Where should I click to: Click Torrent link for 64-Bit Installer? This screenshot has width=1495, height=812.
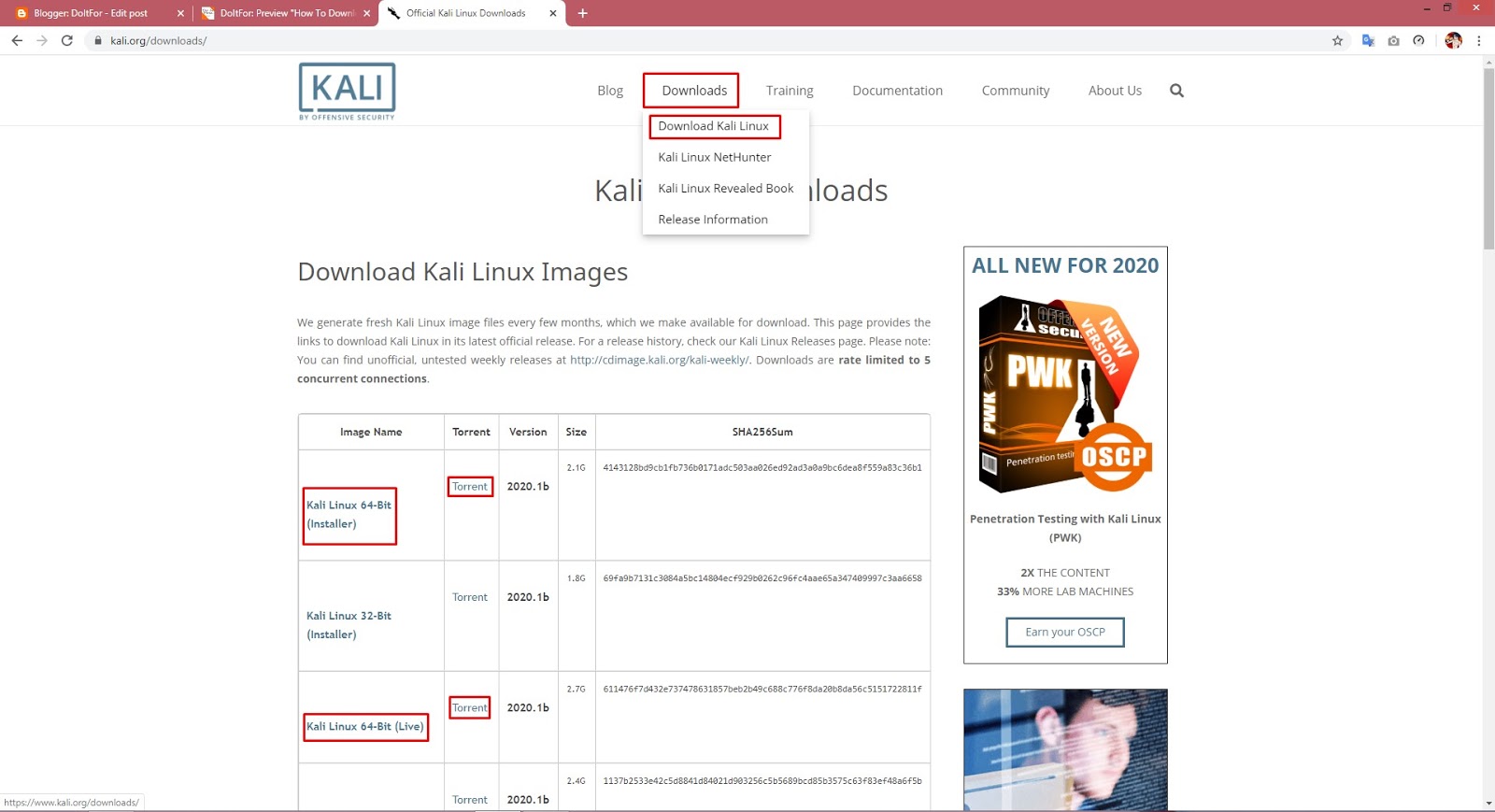point(470,487)
